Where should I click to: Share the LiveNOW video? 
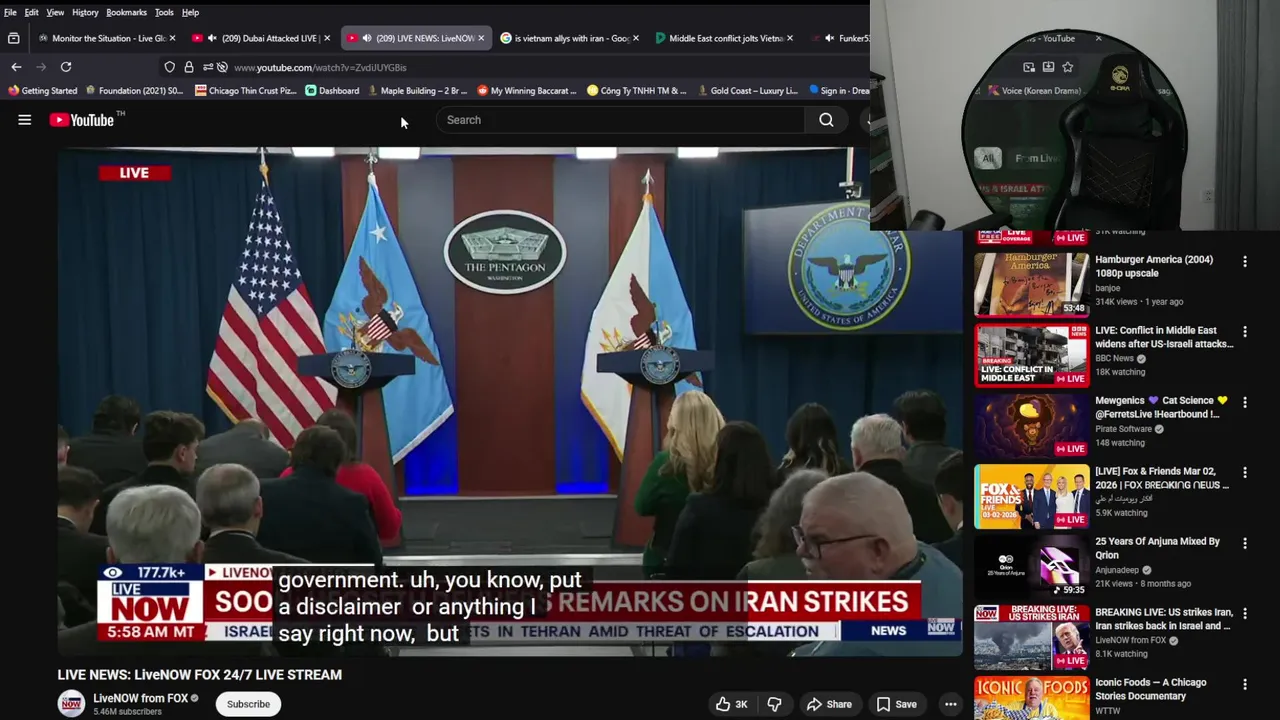click(829, 704)
